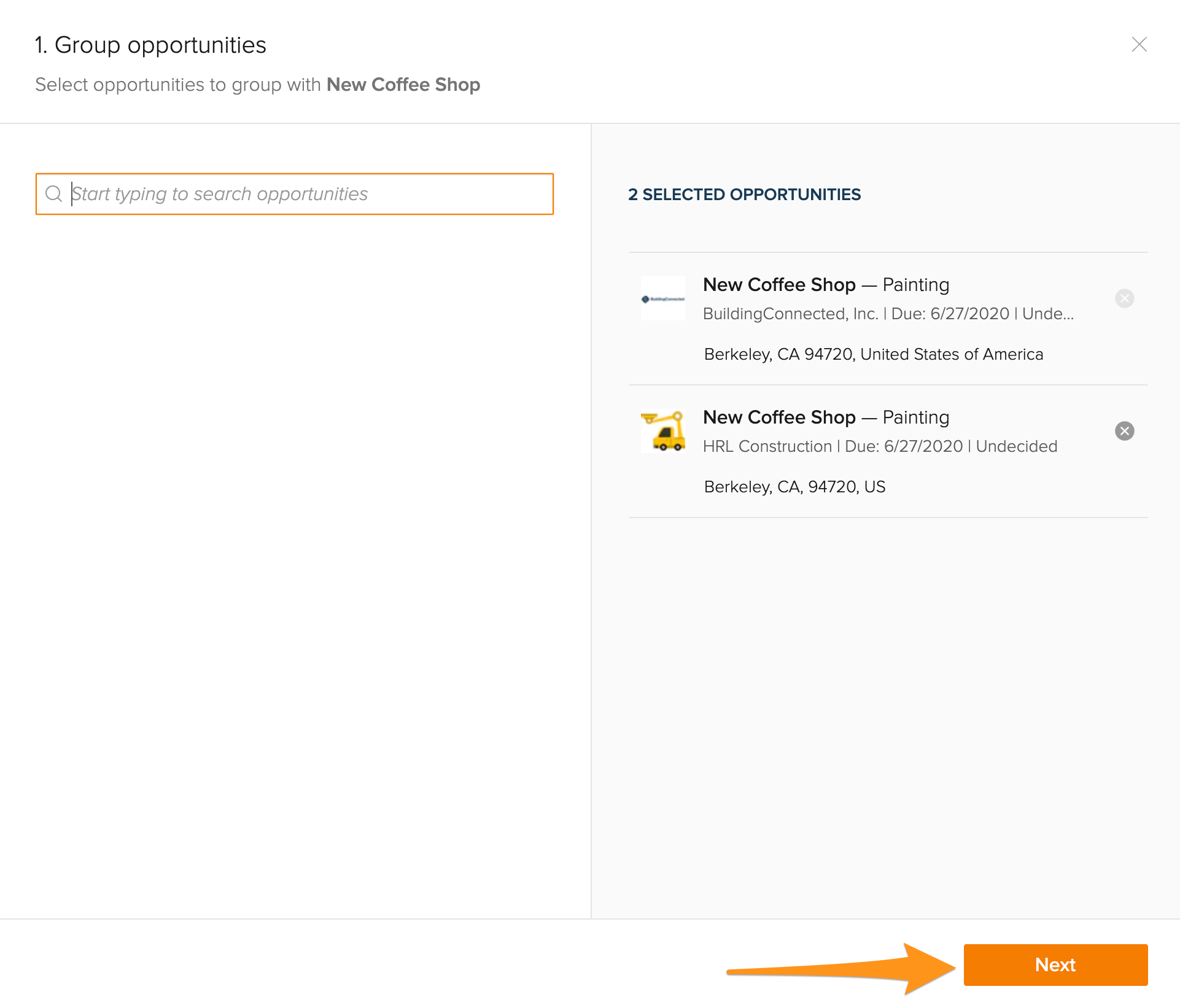The height and width of the screenshot is (1008, 1180).
Task: Close the Group opportunities dialog
Action: [x=1139, y=44]
